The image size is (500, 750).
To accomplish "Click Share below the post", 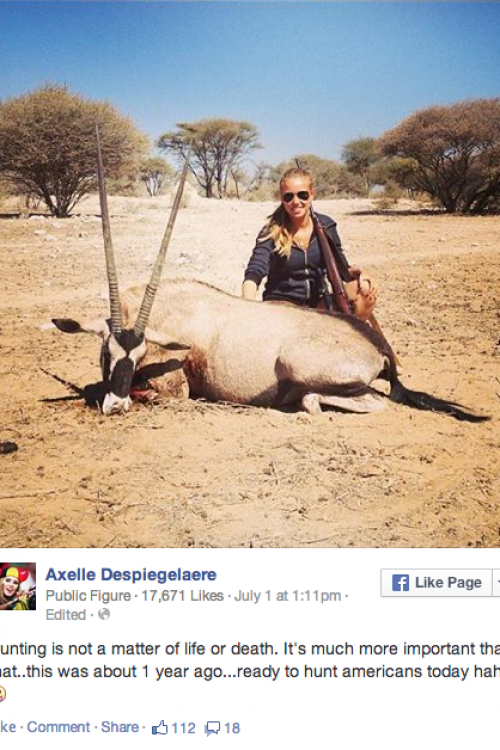I will coord(120,727).
